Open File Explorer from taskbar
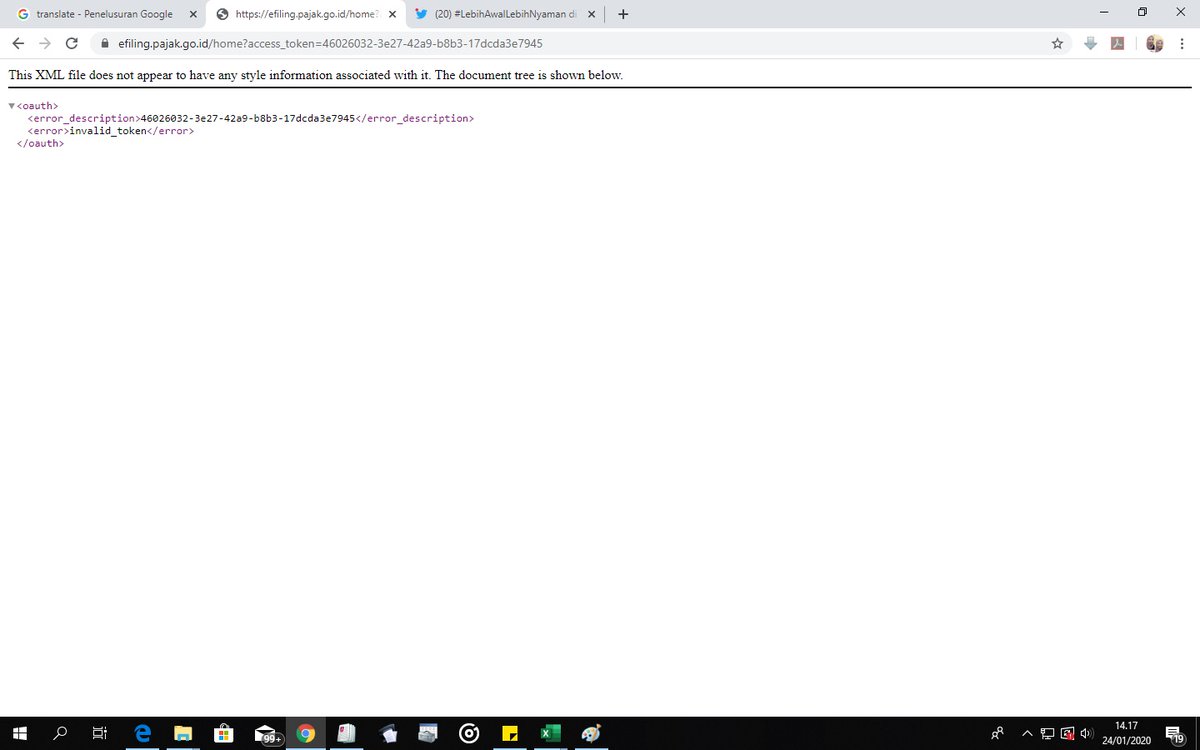 (x=183, y=733)
